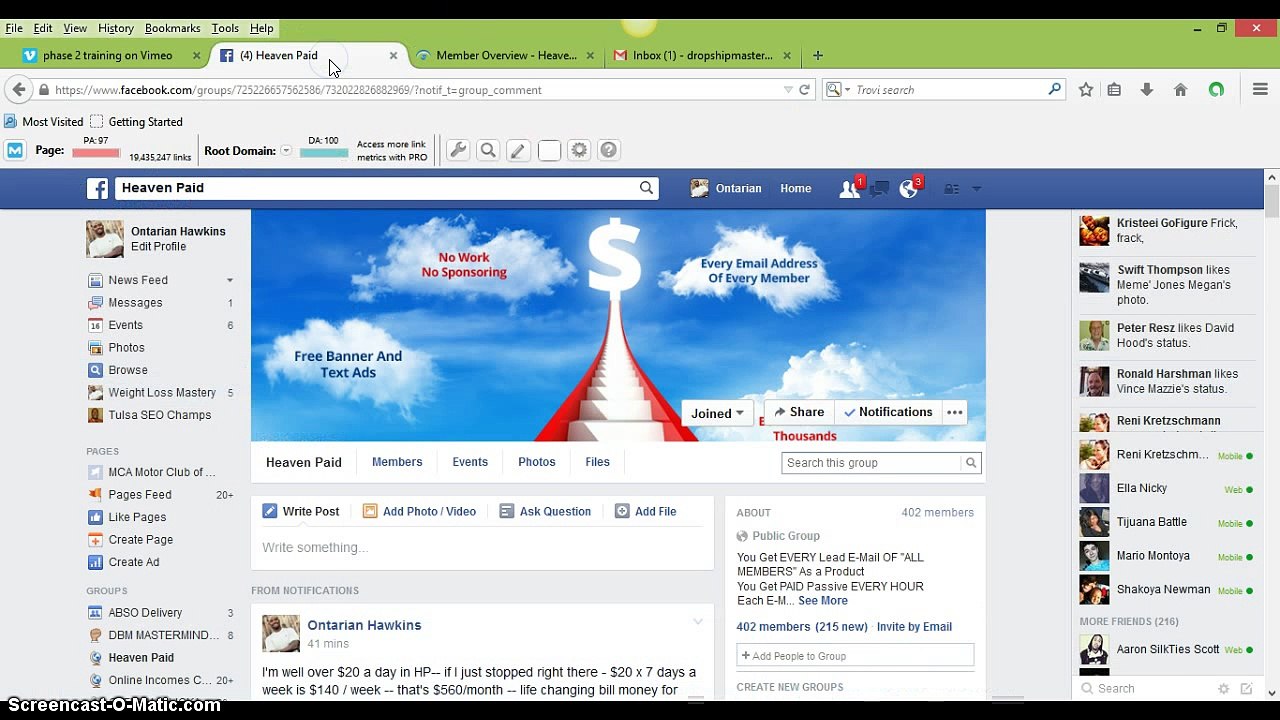Click the MozBar blank page icon
The height and width of the screenshot is (720, 1280).
tap(549, 151)
